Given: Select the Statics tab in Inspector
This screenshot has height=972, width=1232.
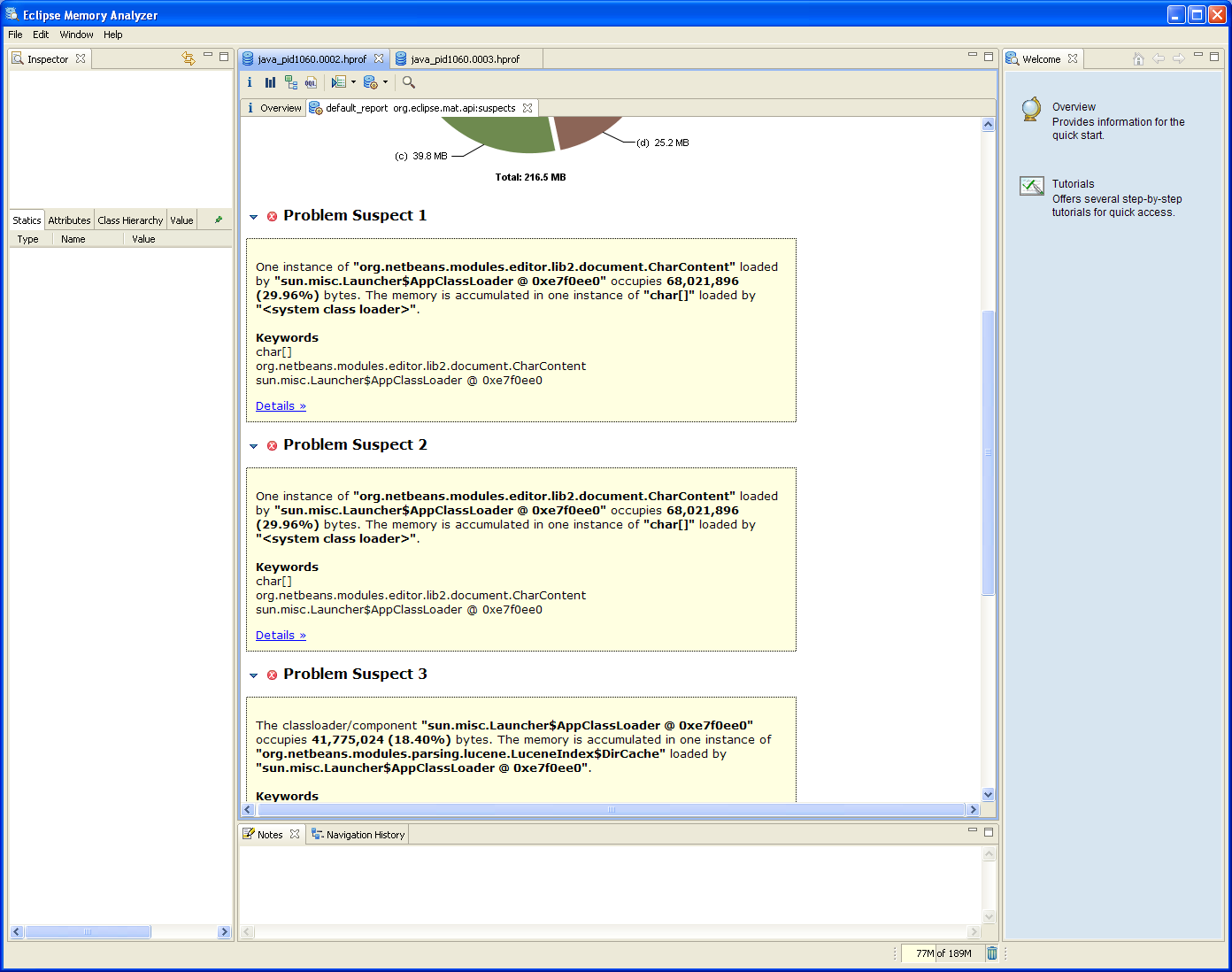Looking at the screenshot, I should pos(27,220).
